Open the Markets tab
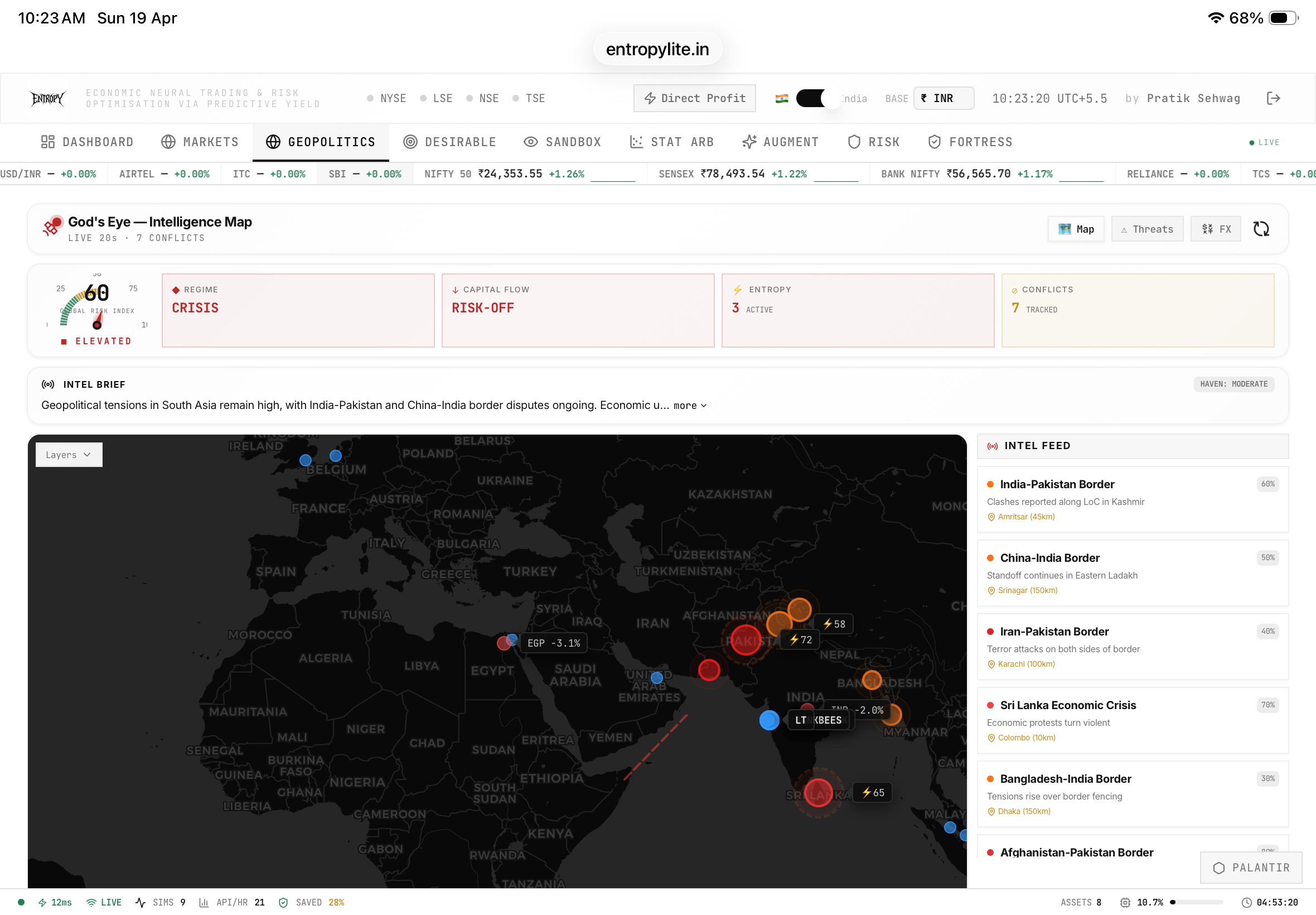The height and width of the screenshot is (915, 1316). pyautogui.click(x=200, y=142)
